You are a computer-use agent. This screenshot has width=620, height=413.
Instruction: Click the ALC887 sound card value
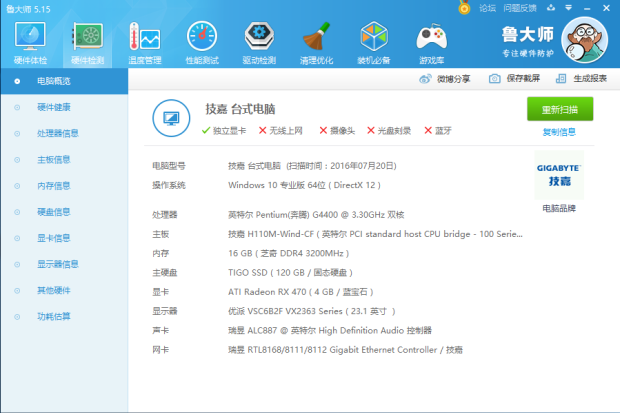point(330,330)
